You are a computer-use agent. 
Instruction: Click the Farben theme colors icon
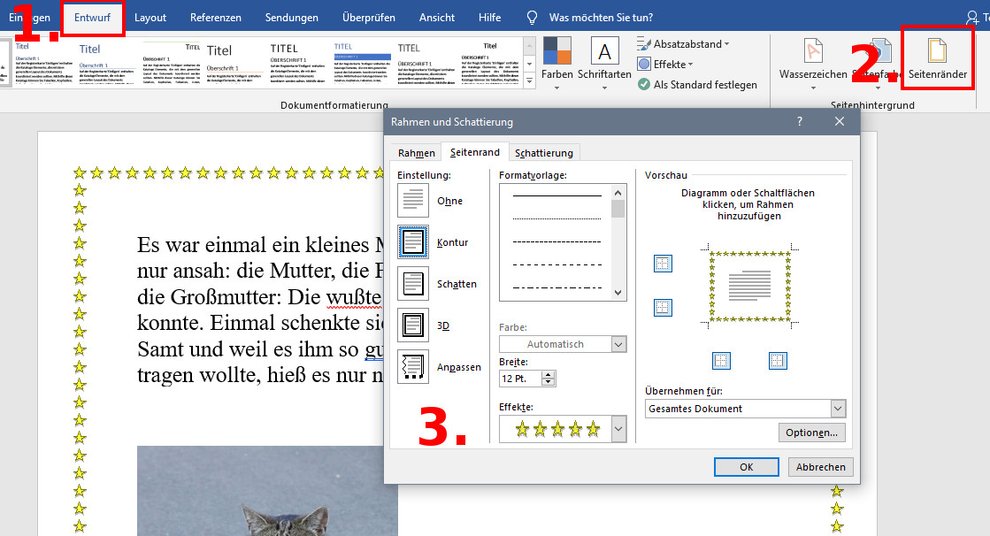click(557, 52)
